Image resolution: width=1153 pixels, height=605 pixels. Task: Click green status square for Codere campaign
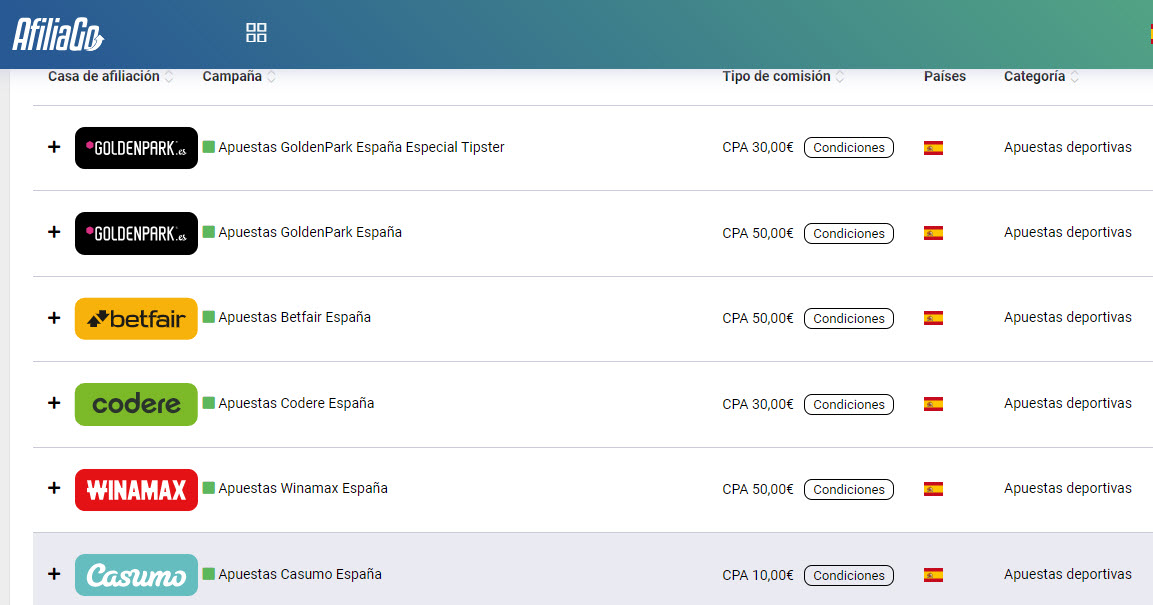tap(209, 403)
